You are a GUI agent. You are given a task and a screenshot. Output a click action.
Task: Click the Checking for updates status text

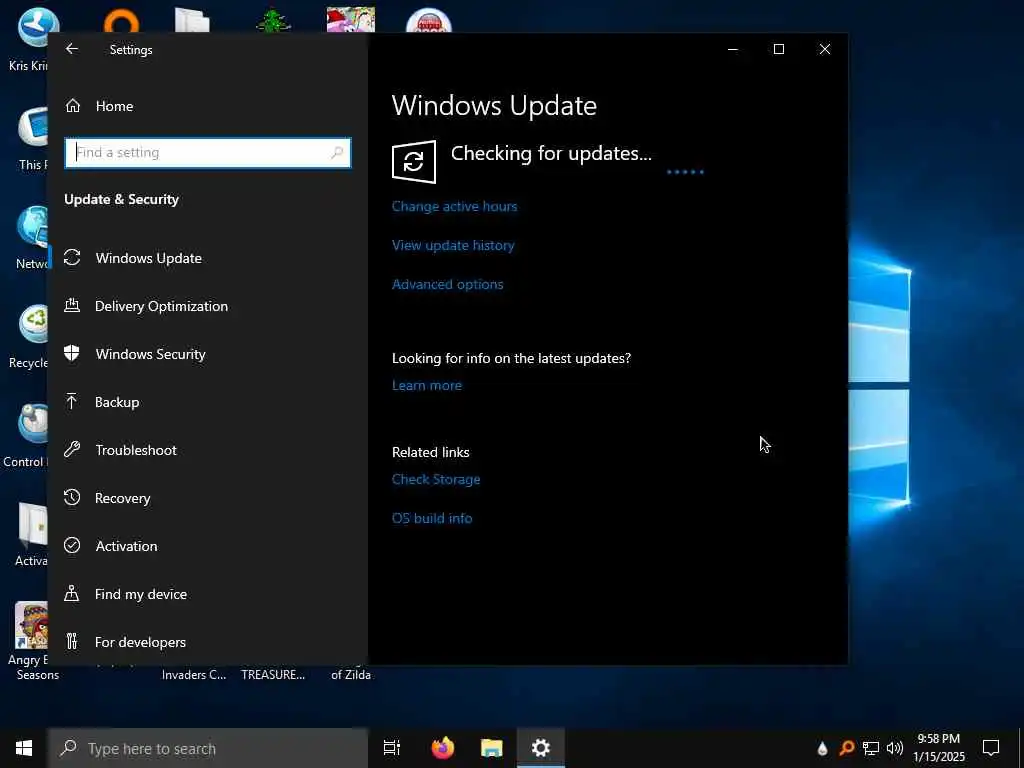[x=551, y=153]
